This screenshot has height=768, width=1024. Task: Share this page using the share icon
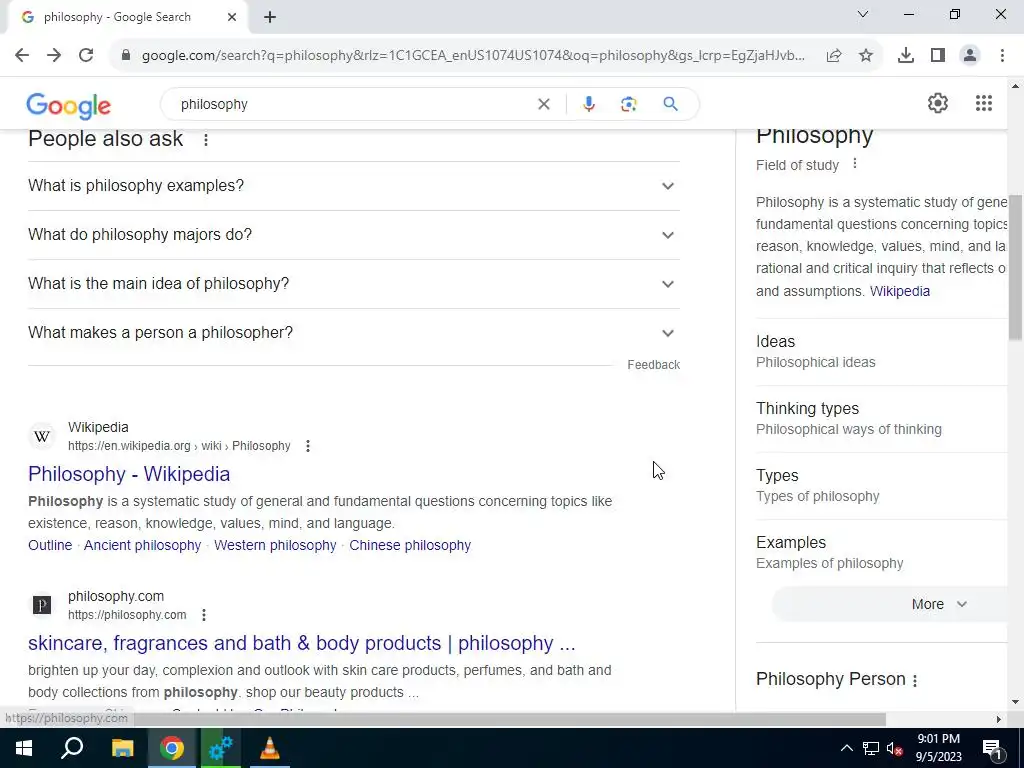(834, 56)
